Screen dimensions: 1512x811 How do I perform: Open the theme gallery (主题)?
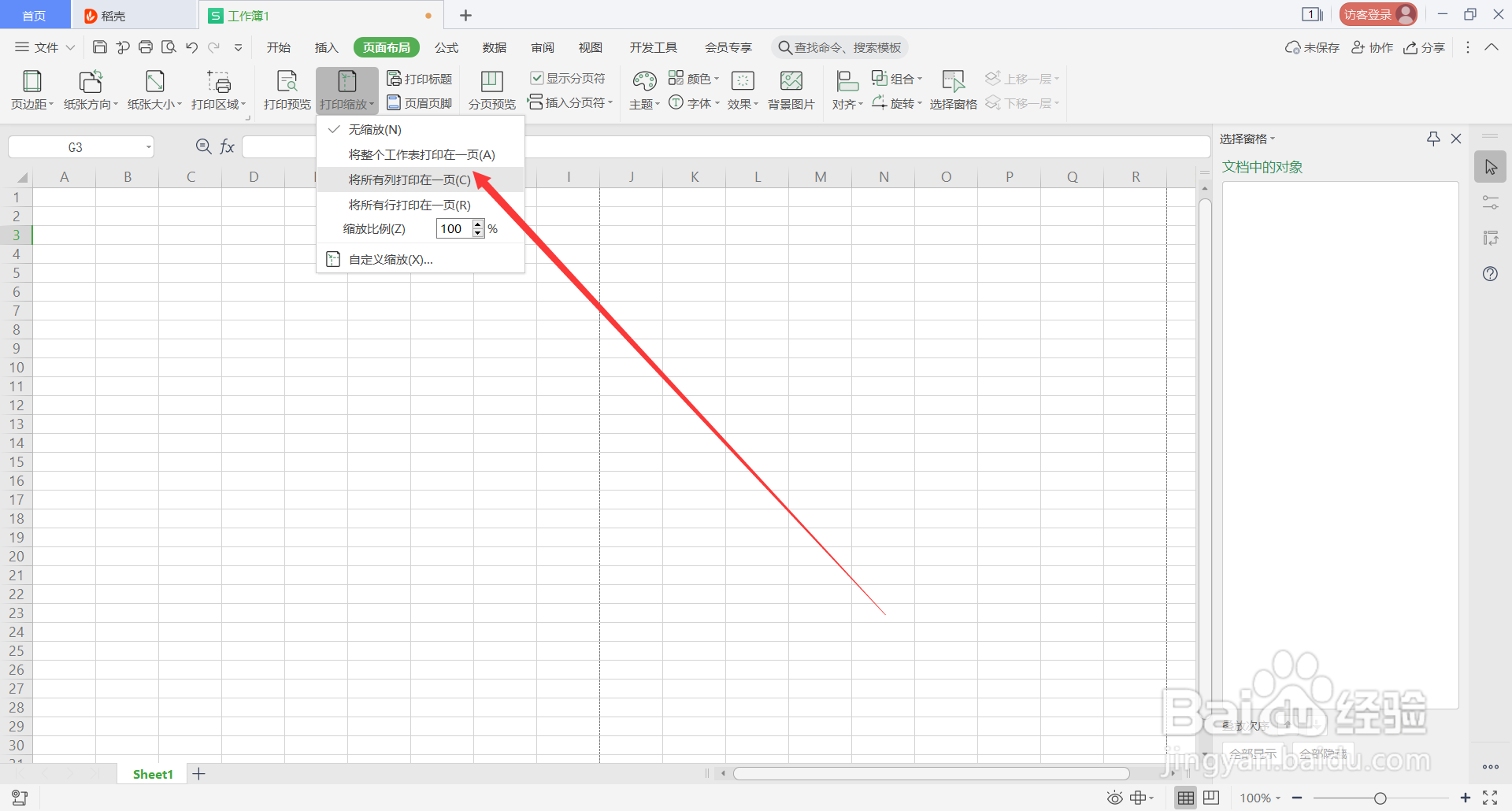644,90
